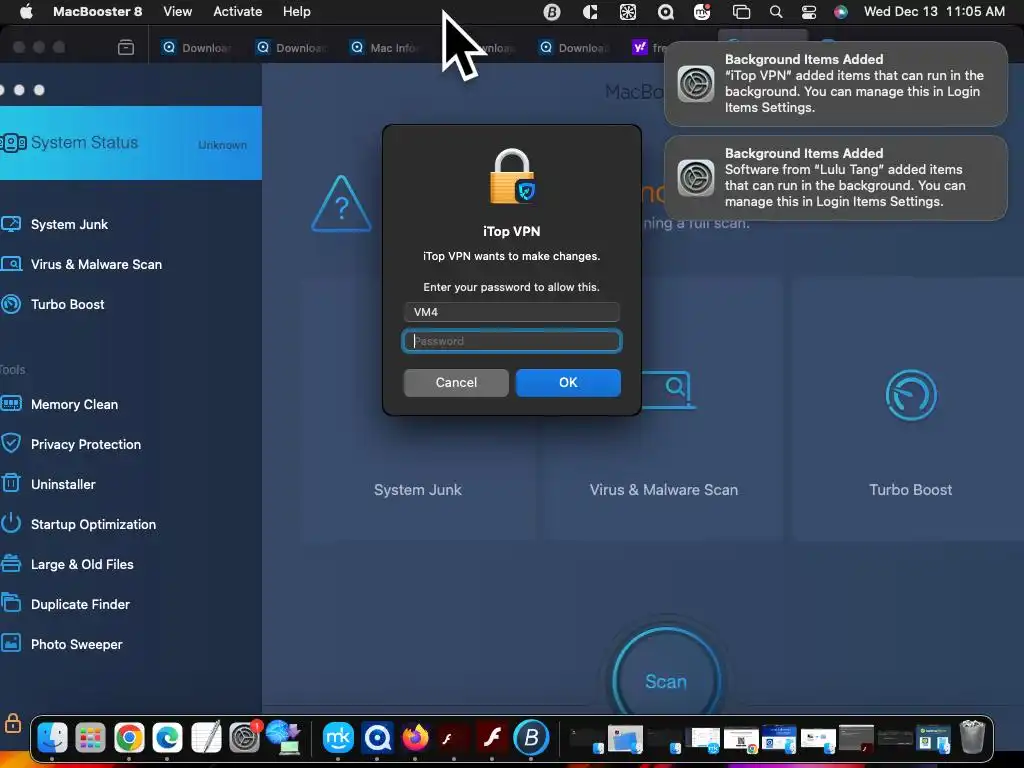
Task: Open the Apple menu
Action: 26,12
